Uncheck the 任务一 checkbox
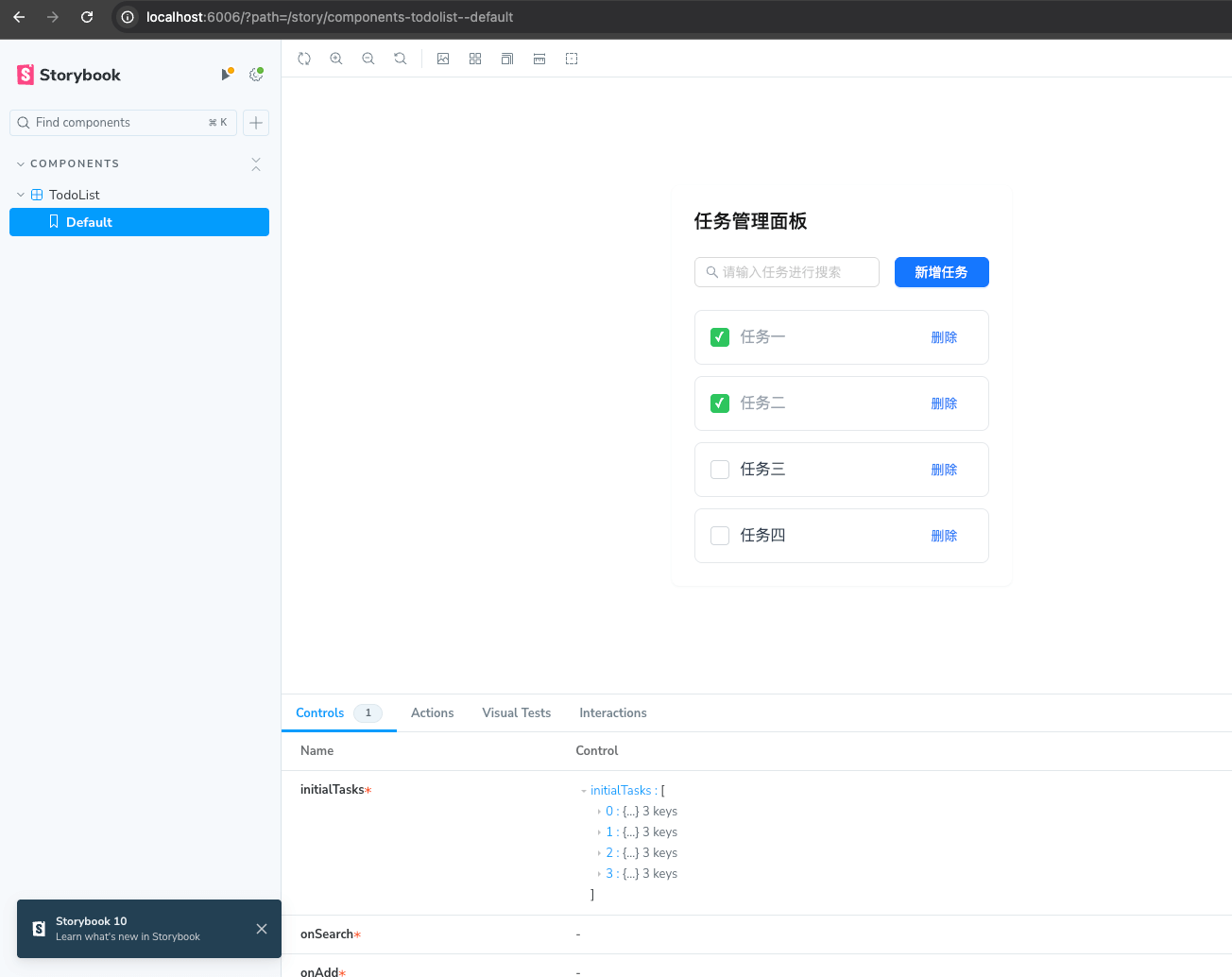Screen dimensions: 1232x977 720,337
